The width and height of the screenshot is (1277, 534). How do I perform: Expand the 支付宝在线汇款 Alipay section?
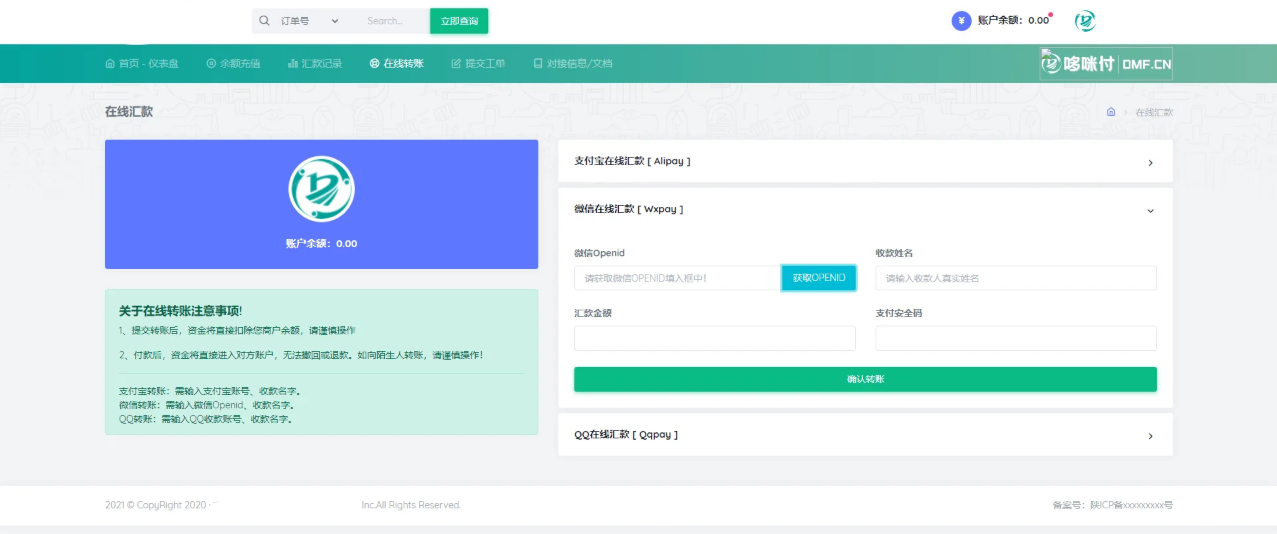point(865,162)
